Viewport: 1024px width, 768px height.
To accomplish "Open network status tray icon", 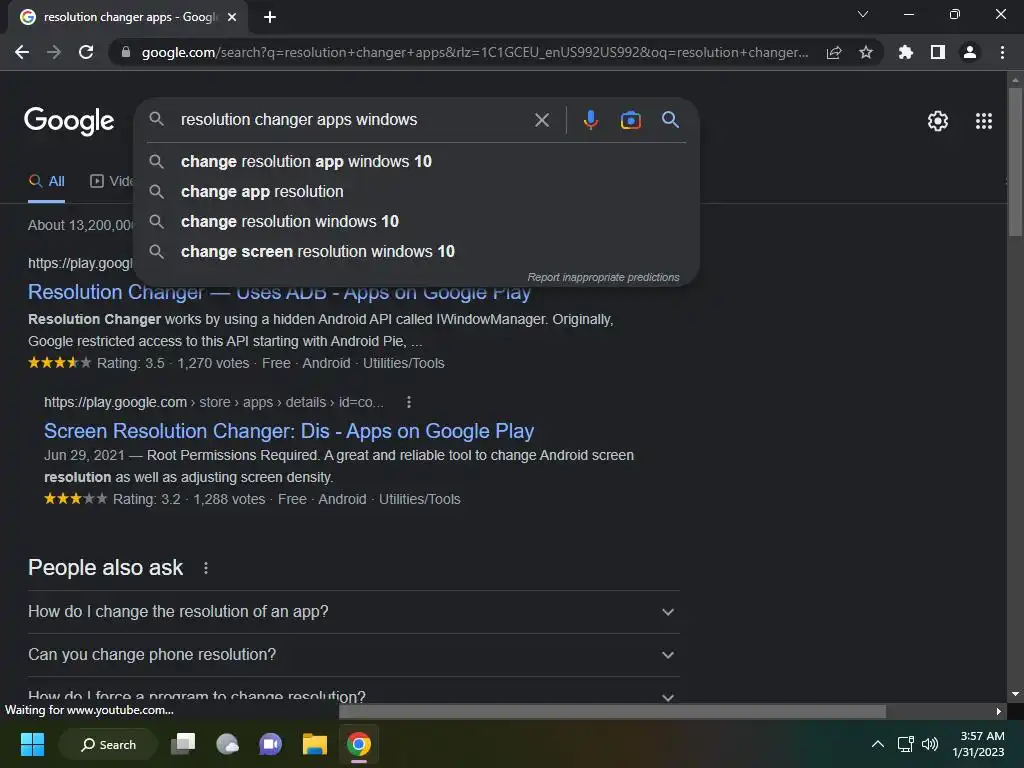I will pos(905,744).
